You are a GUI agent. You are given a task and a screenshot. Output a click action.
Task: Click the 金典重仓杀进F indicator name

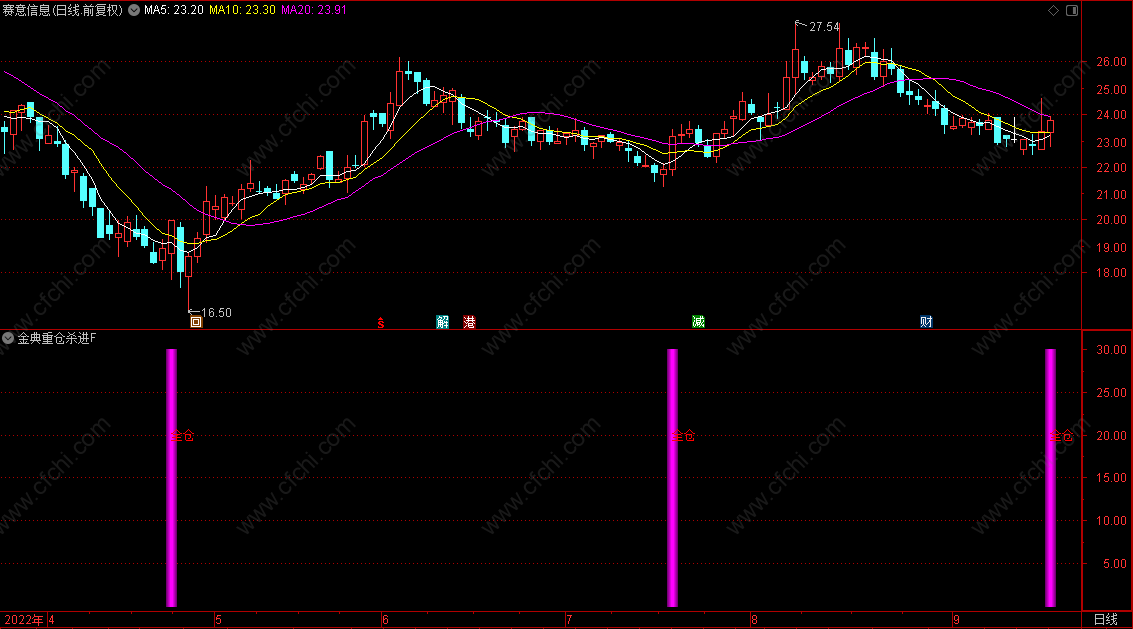pos(57,338)
